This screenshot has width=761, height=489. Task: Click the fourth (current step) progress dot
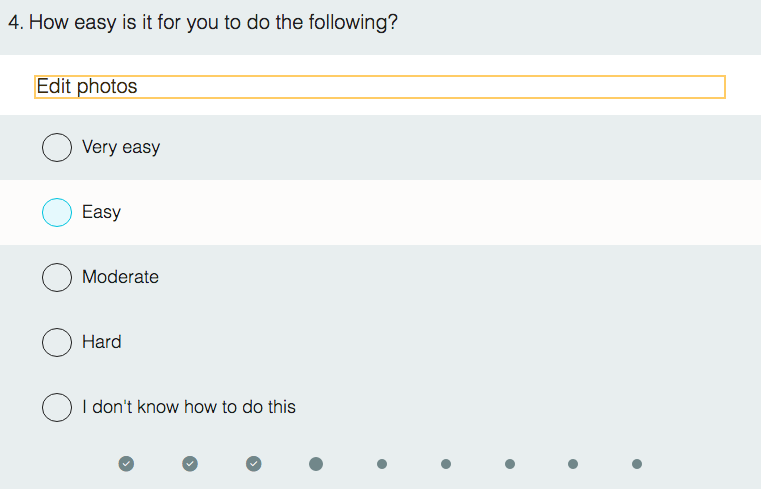coord(316,463)
